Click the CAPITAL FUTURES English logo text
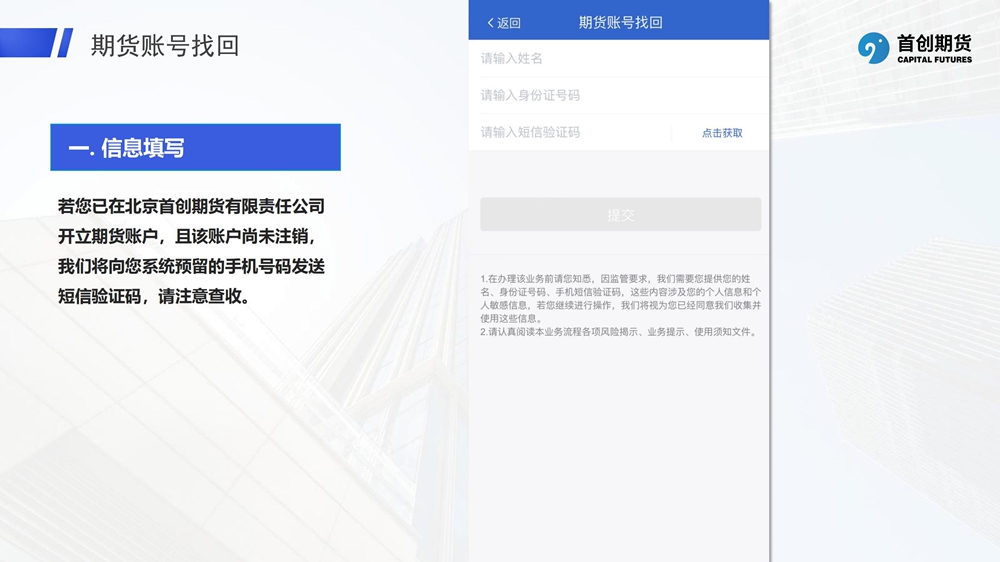 pos(934,60)
